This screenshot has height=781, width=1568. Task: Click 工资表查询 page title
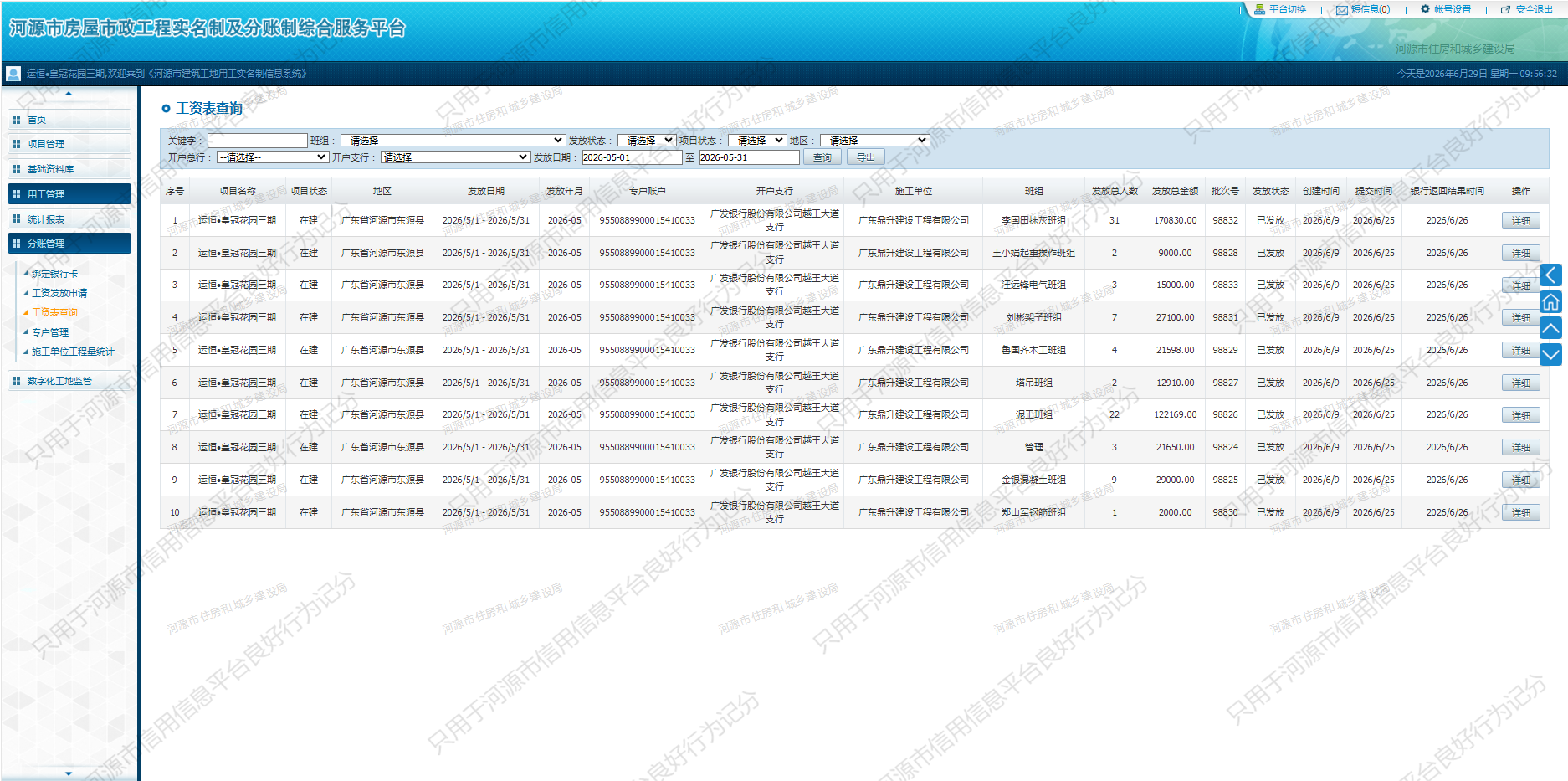click(x=209, y=108)
